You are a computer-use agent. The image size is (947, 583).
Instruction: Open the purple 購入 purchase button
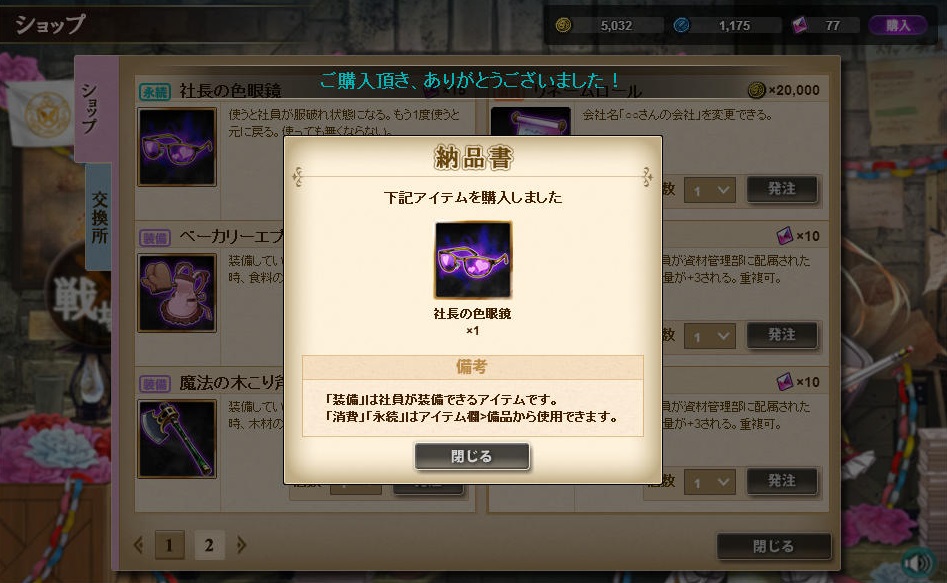tap(897, 25)
